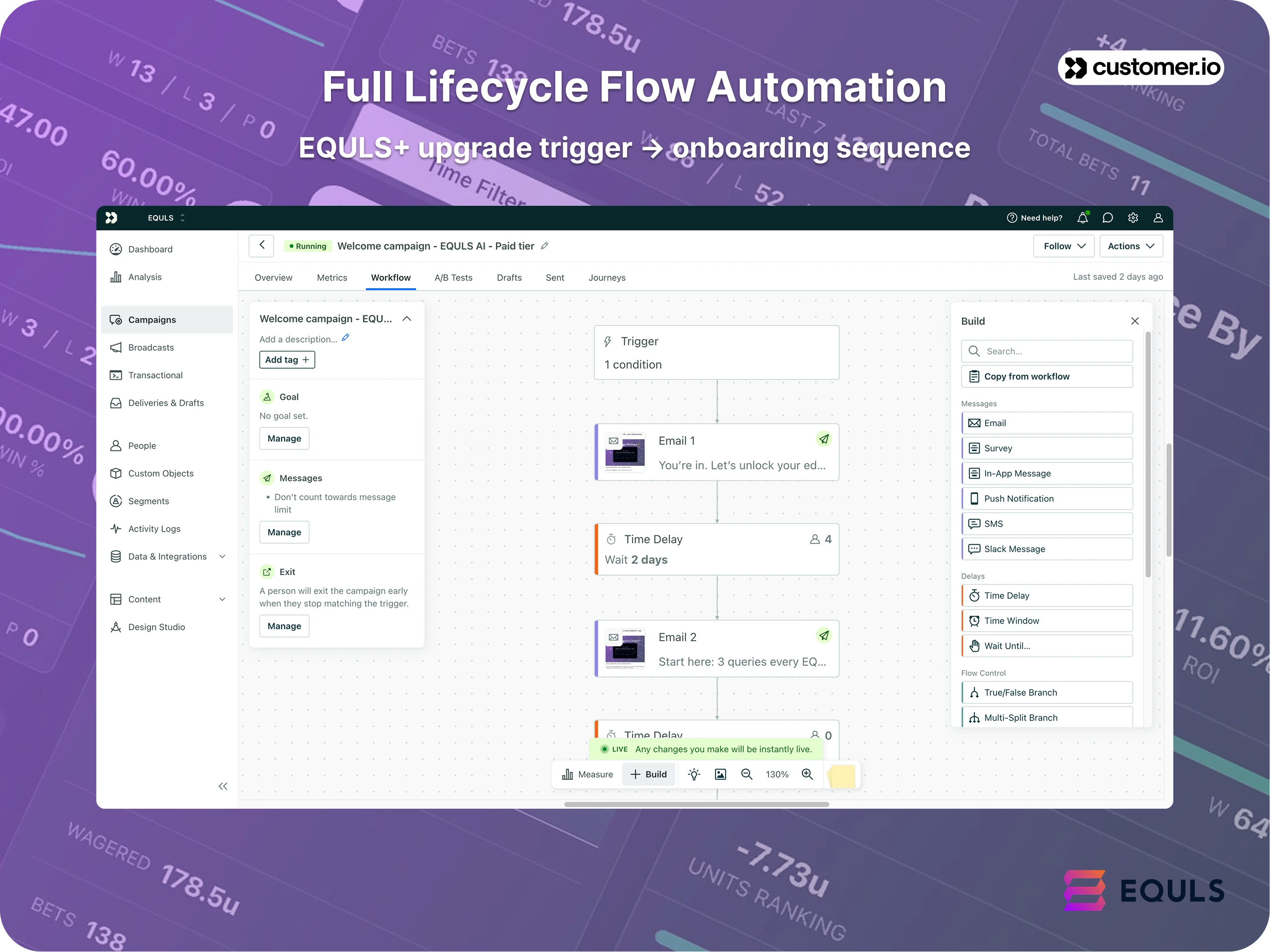
Task: Toggle the Measure view button
Action: point(587,774)
